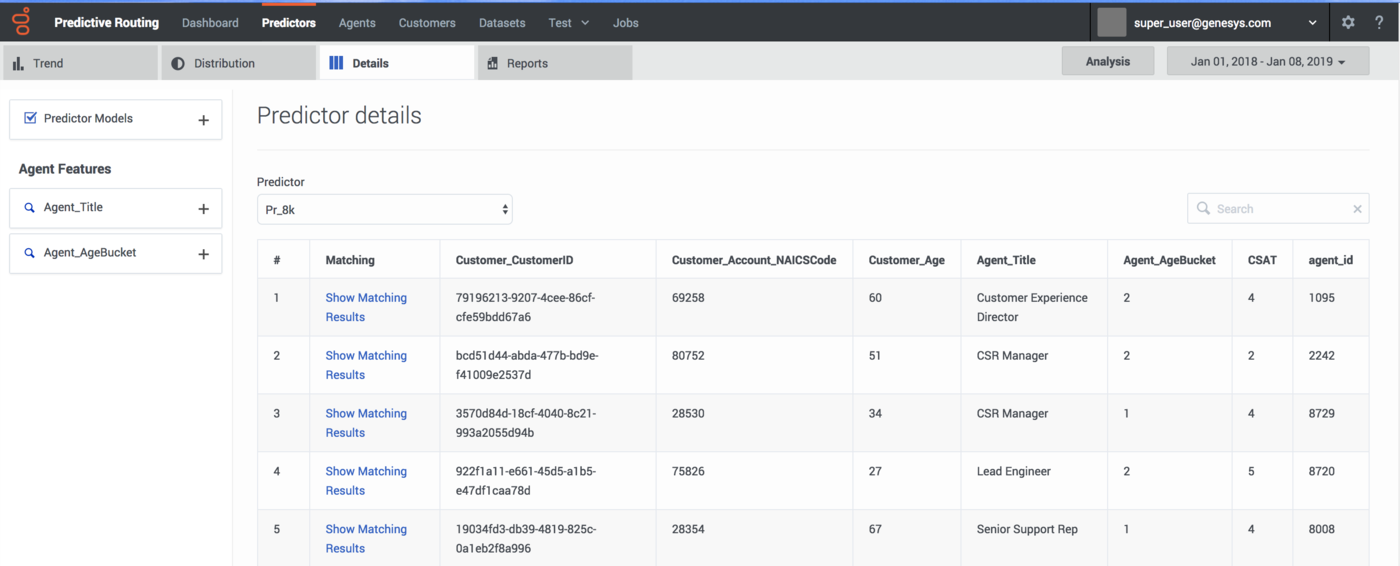Open the Test menu dropdown
This screenshot has width=1400, height=566.
568,22
